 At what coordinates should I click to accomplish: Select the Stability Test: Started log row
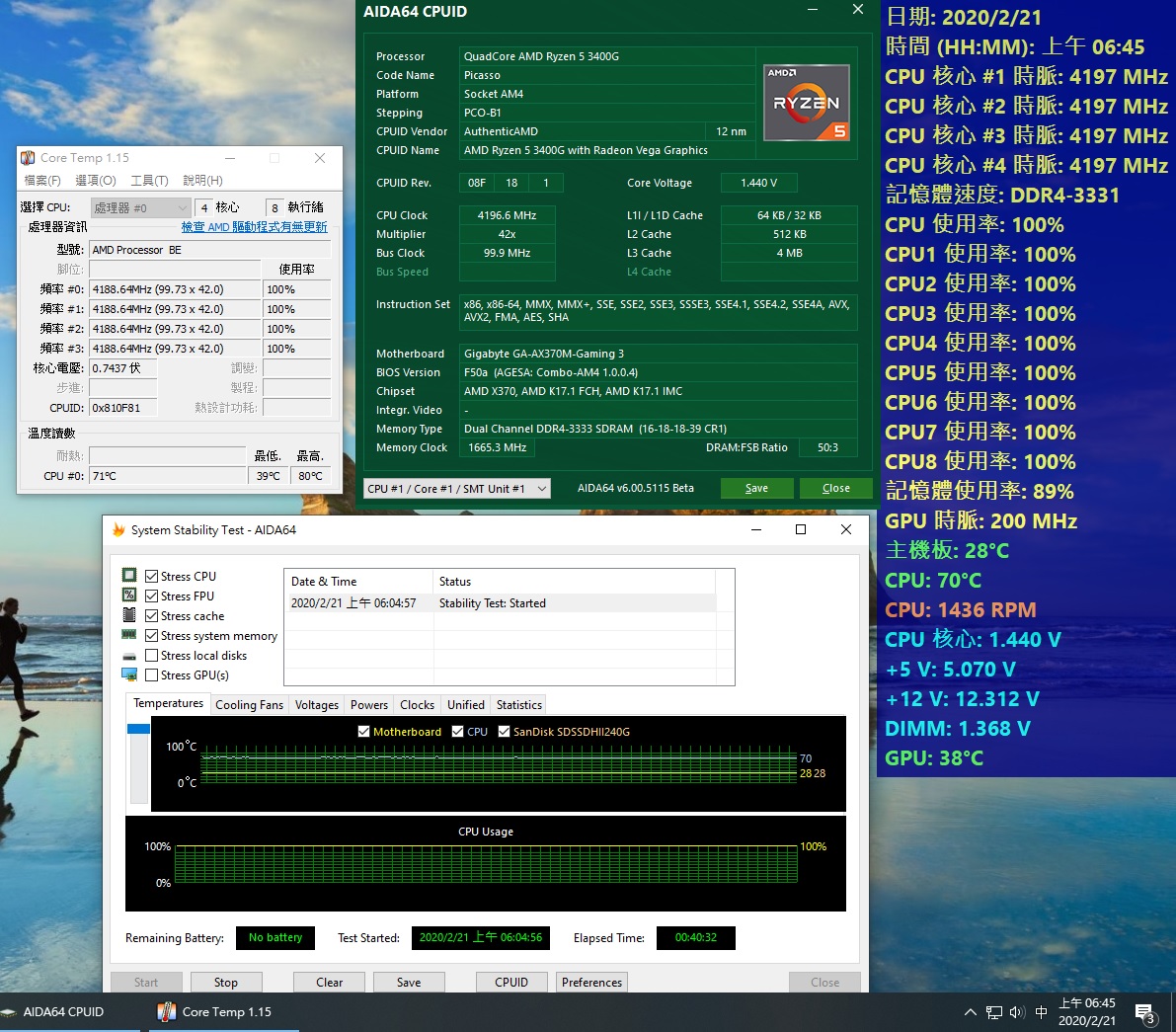pyautogui.click(x=503, y=603)
